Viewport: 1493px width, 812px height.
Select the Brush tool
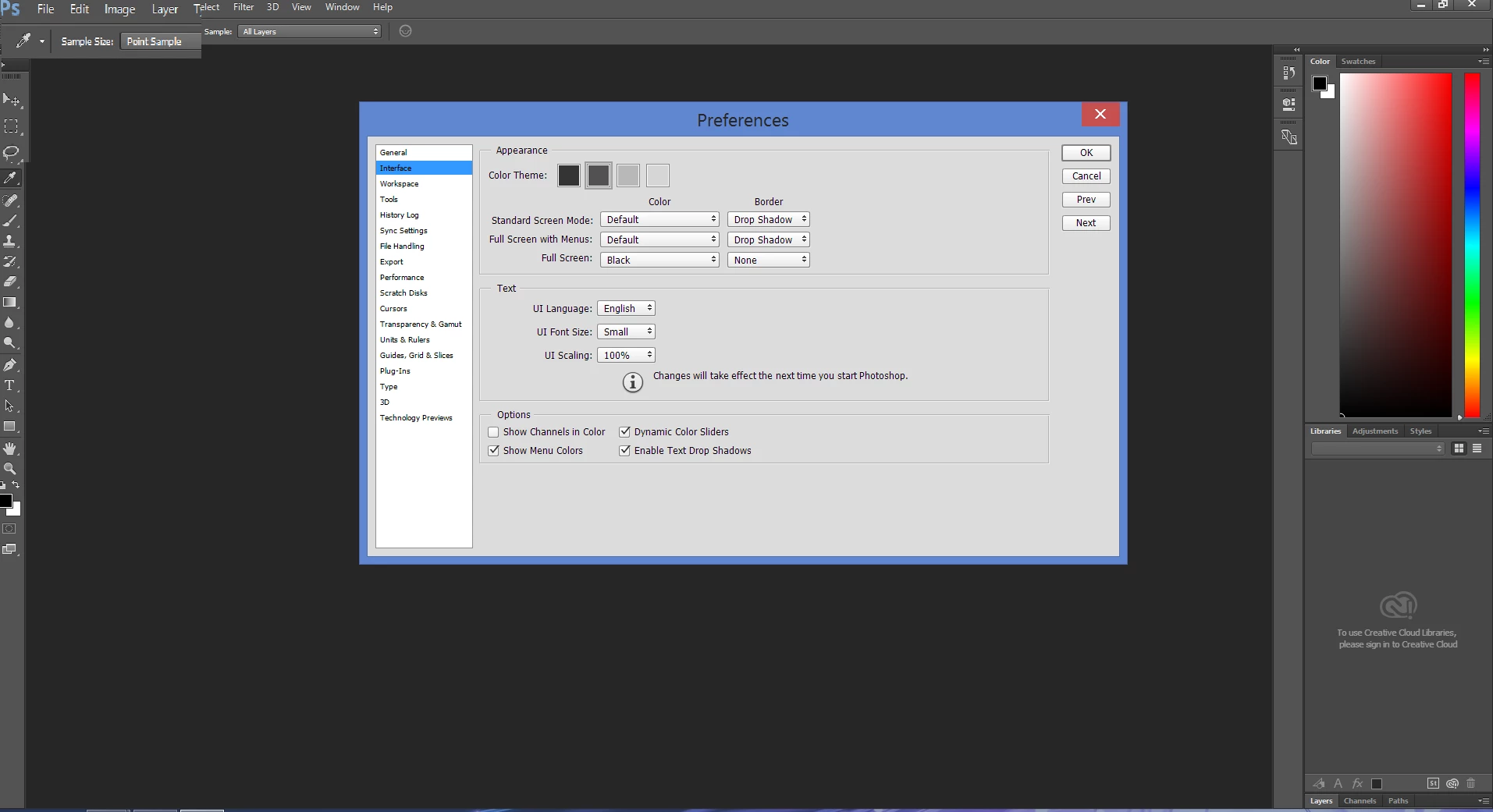coord(11,221)
